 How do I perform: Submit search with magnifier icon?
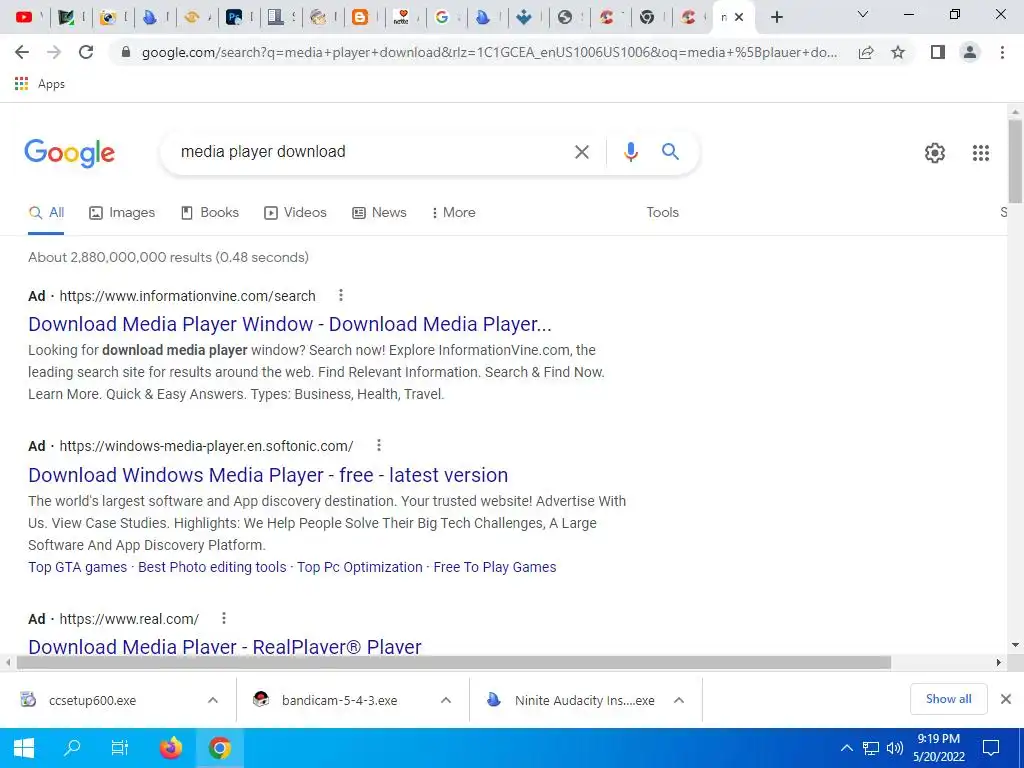[670, 152]
